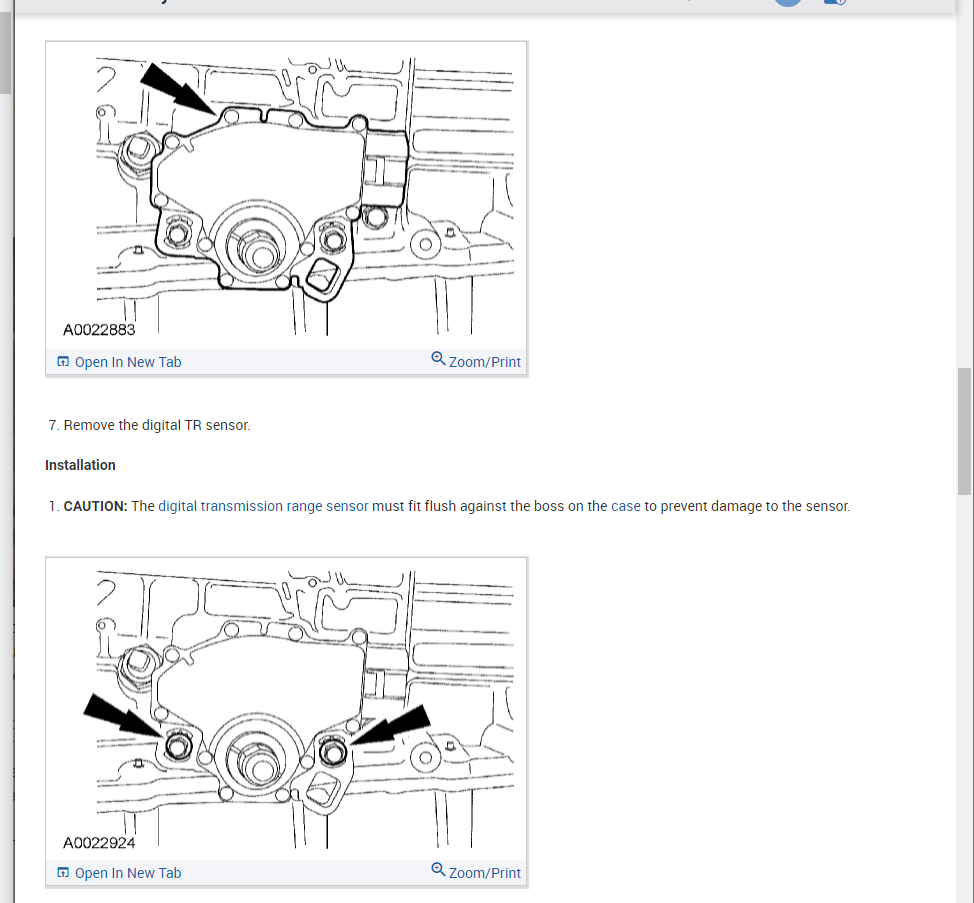The height and width of the screenshot is (903, 974).
Task: Click the blue circular button in header
Action: pyautogui.click(x=788, y=2)
